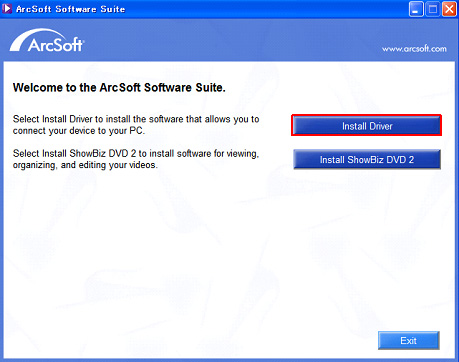Click the ArcSoft logo in header

47,41
